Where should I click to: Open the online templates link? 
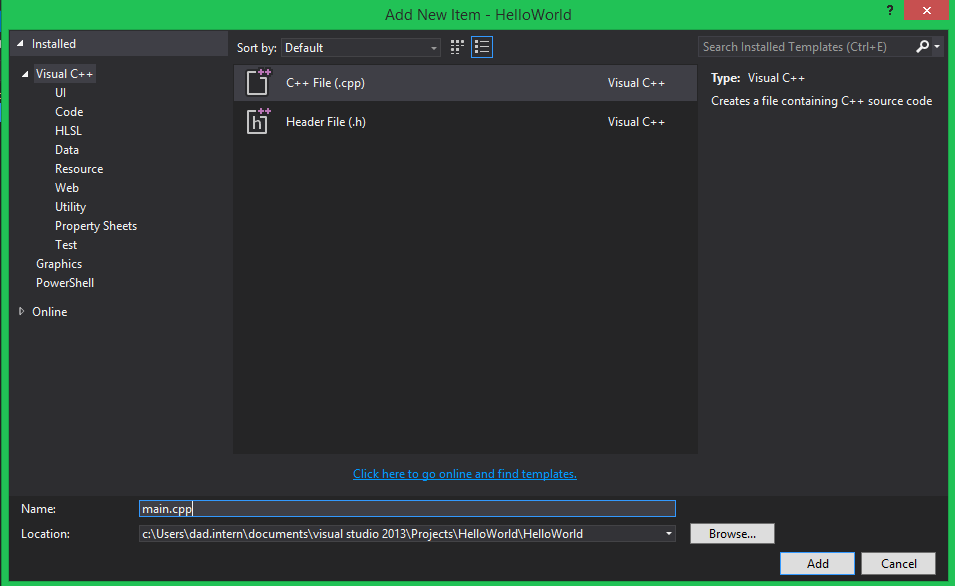(465, 474)
